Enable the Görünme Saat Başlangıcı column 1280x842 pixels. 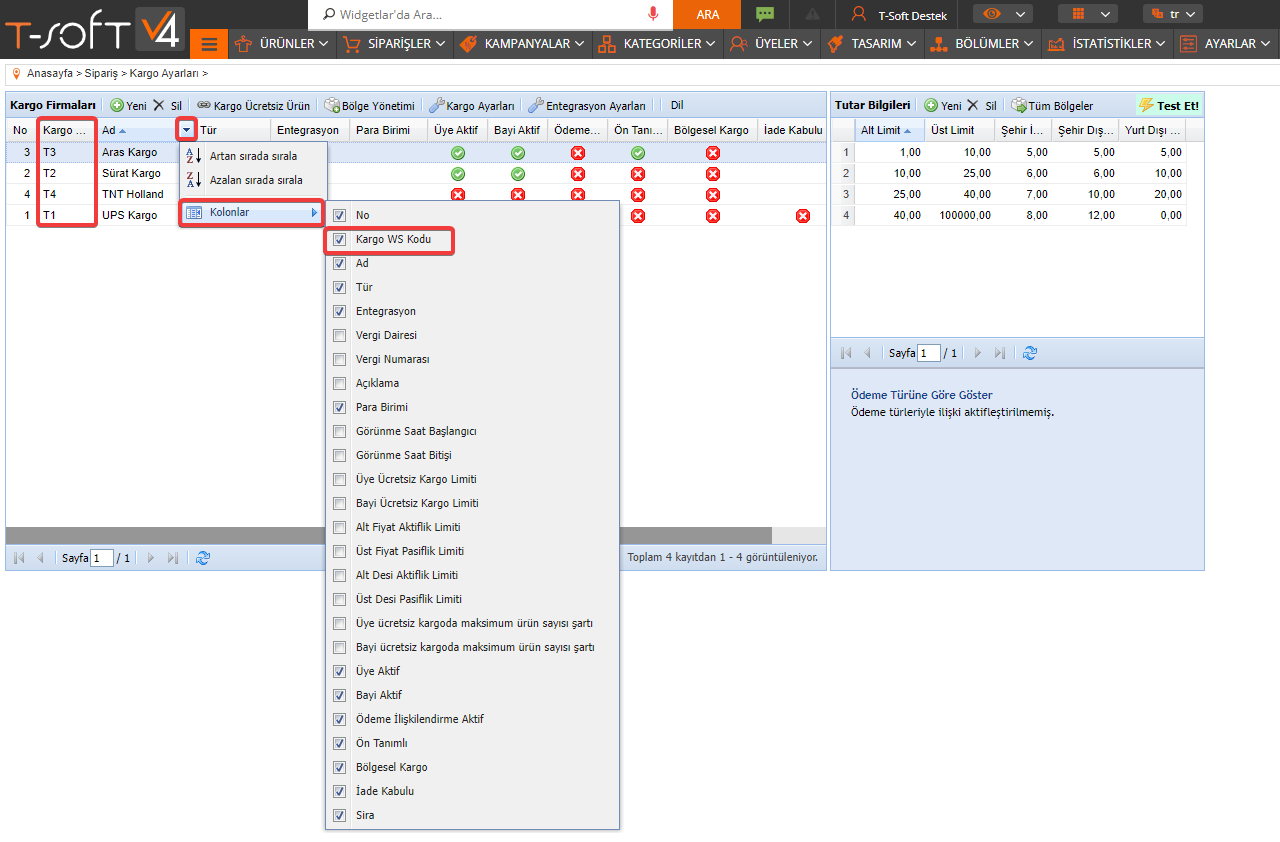click(340, 431)
